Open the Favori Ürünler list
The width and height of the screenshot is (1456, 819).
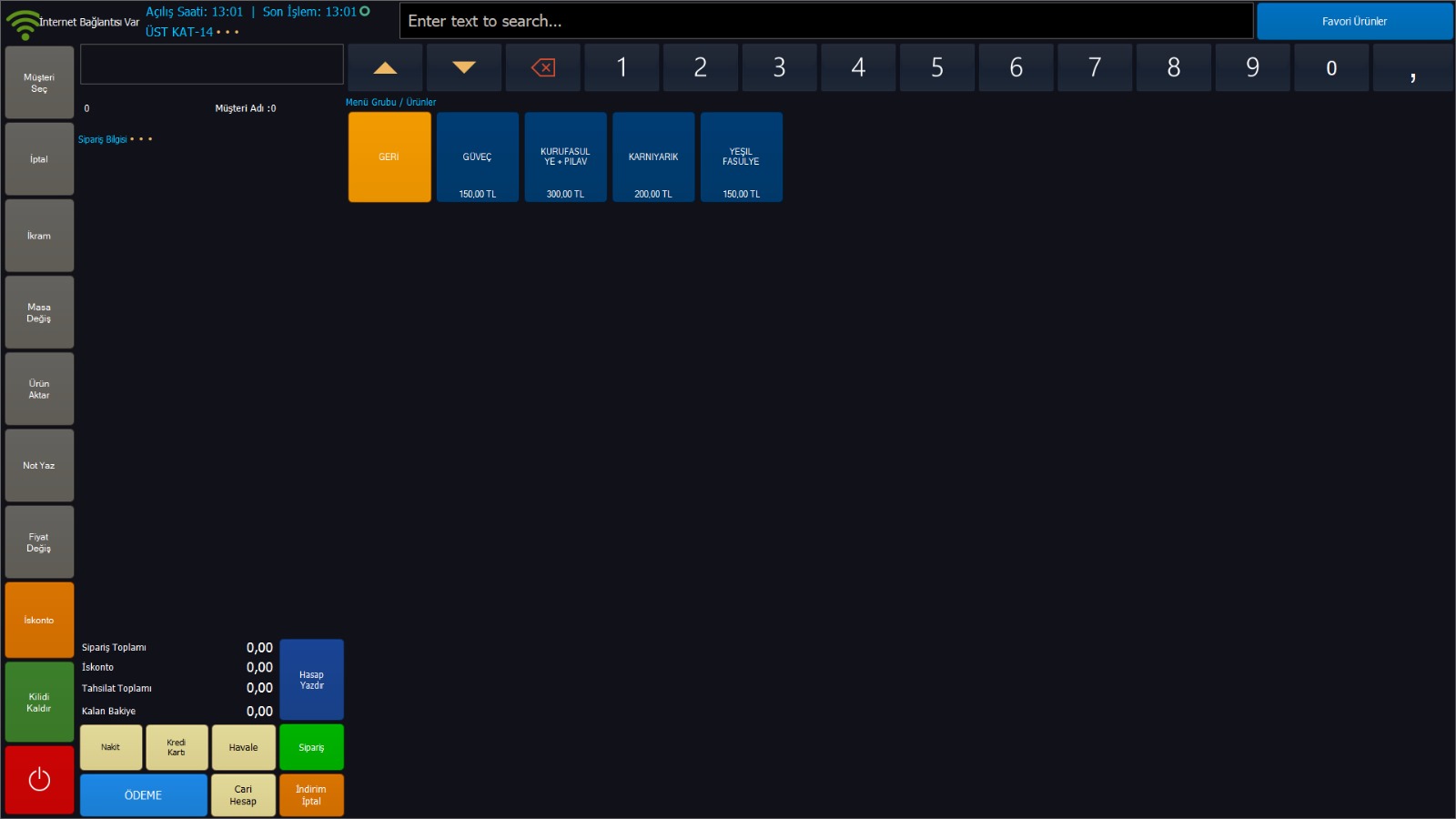[1354, 21]
